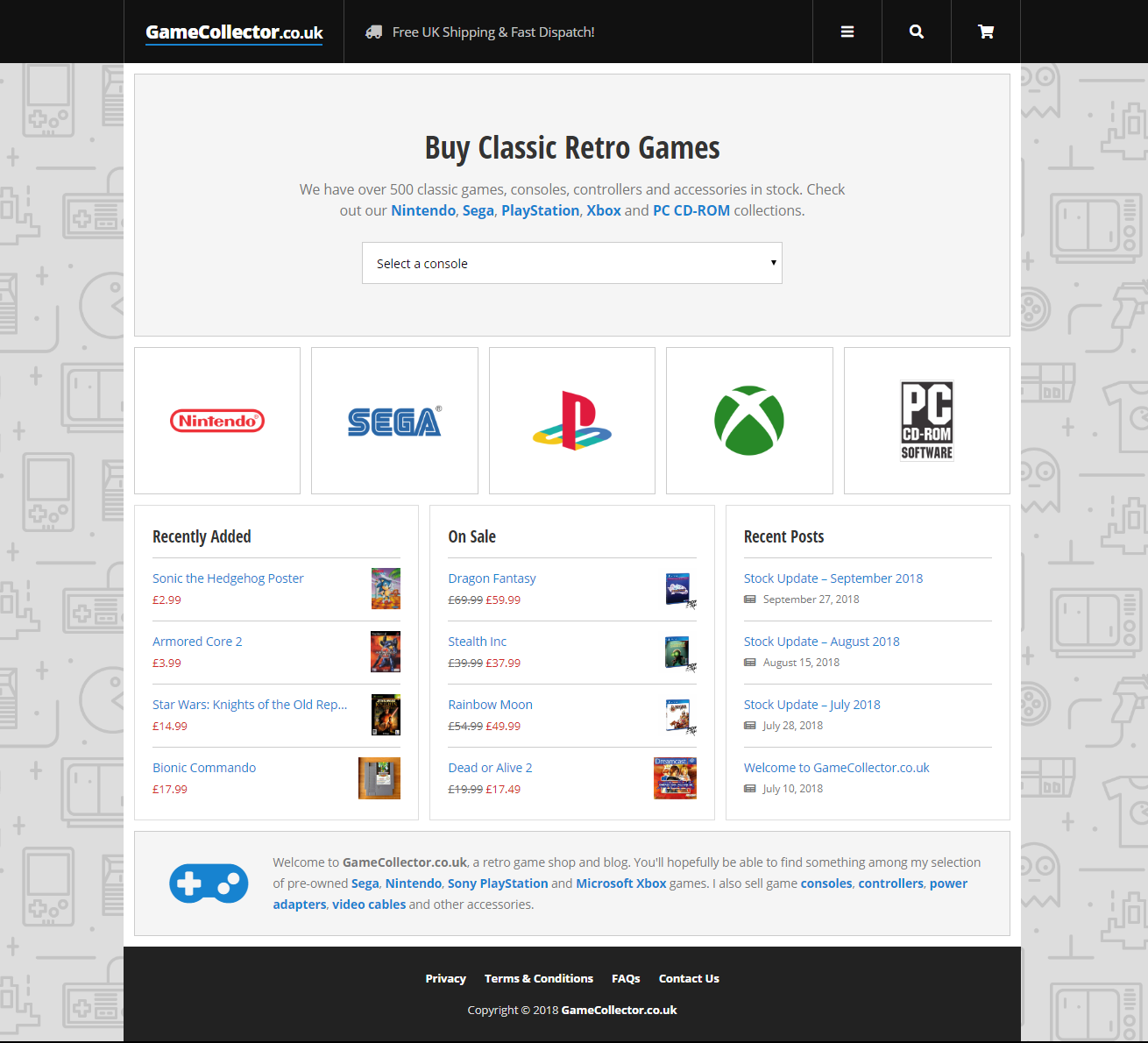
Task: Select the Nintendo logo tile
Action: click(x=217, y=421)
